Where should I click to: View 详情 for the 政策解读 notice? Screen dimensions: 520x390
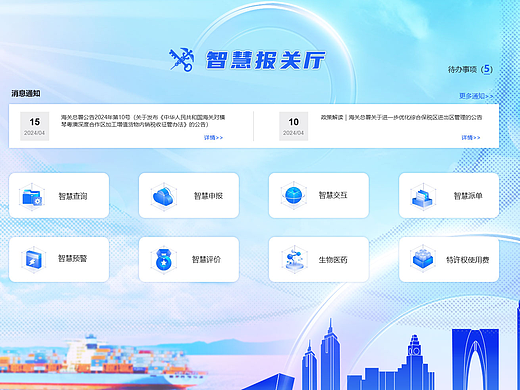[x=471, y=137]
